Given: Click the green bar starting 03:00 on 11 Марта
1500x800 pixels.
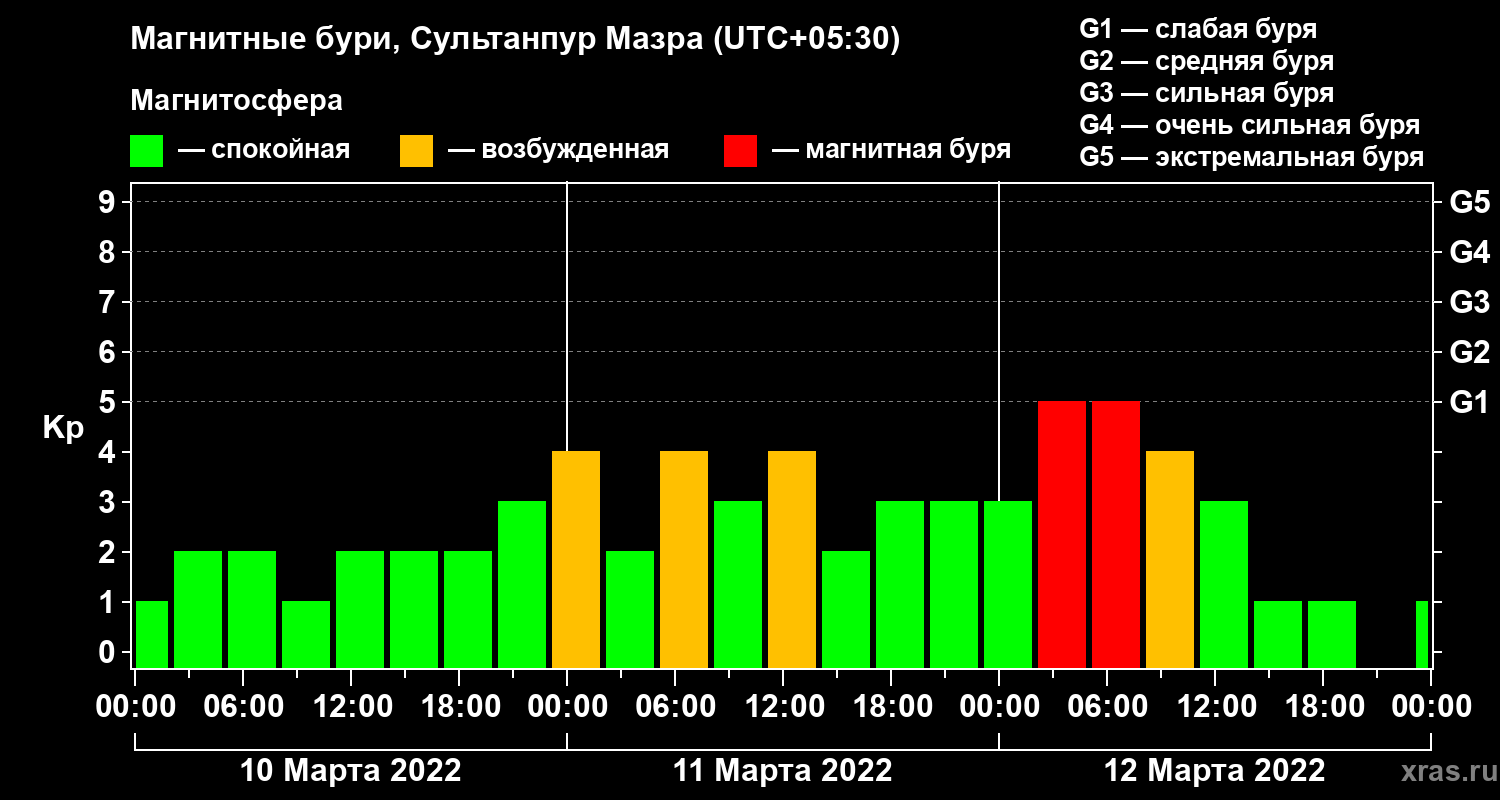Looking at the screenshot, I should tap(630, 609).
